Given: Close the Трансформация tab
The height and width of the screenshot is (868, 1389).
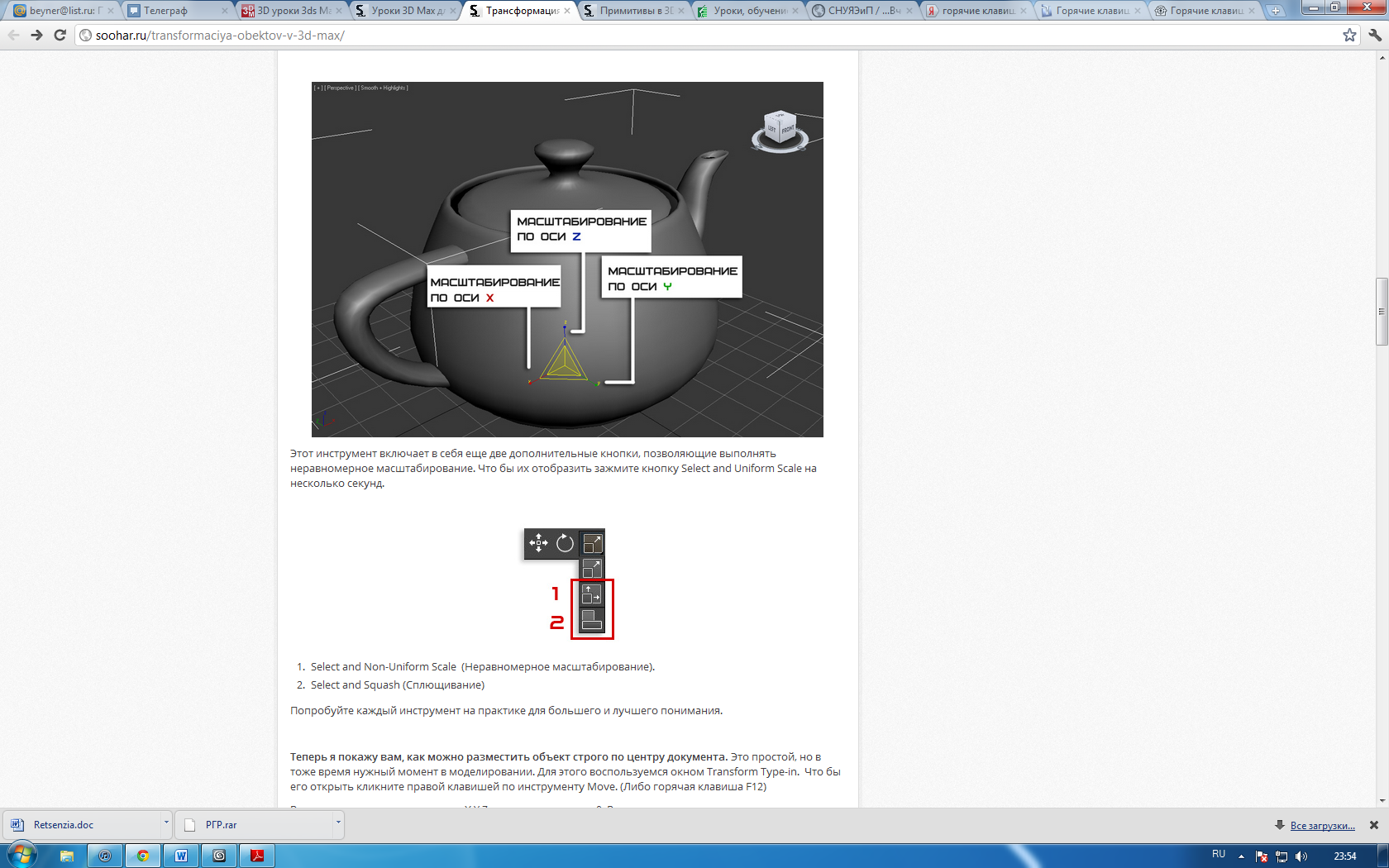Looking at the screenshot, I should [567, 11].
